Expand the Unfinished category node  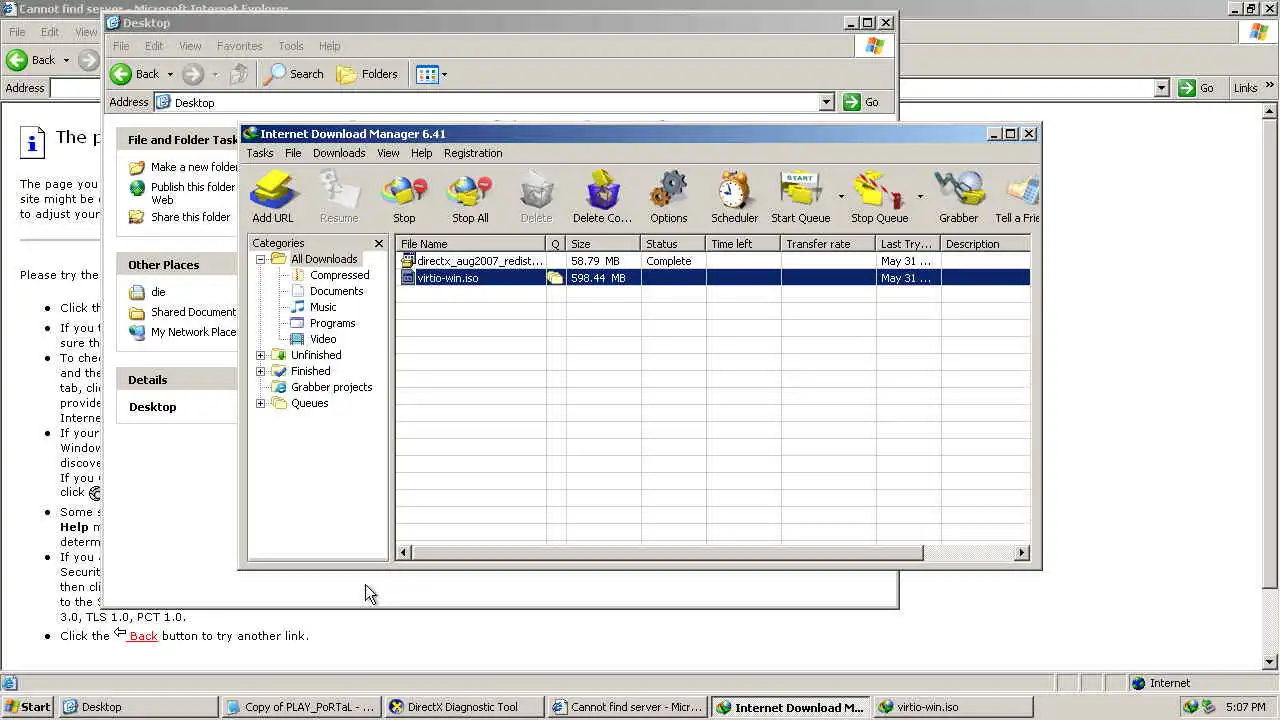[x=261, y=355]
